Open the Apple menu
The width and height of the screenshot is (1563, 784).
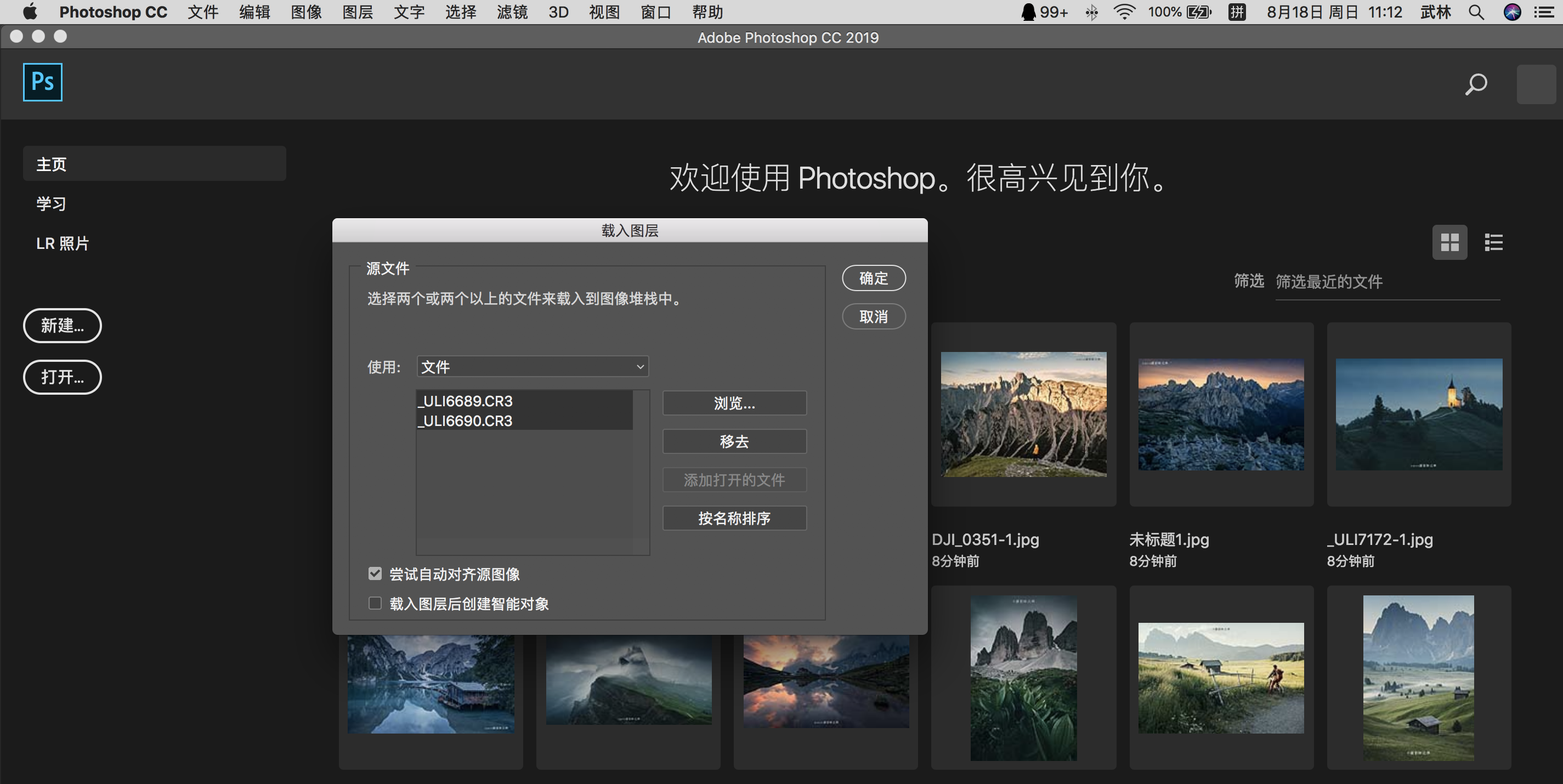30,12
